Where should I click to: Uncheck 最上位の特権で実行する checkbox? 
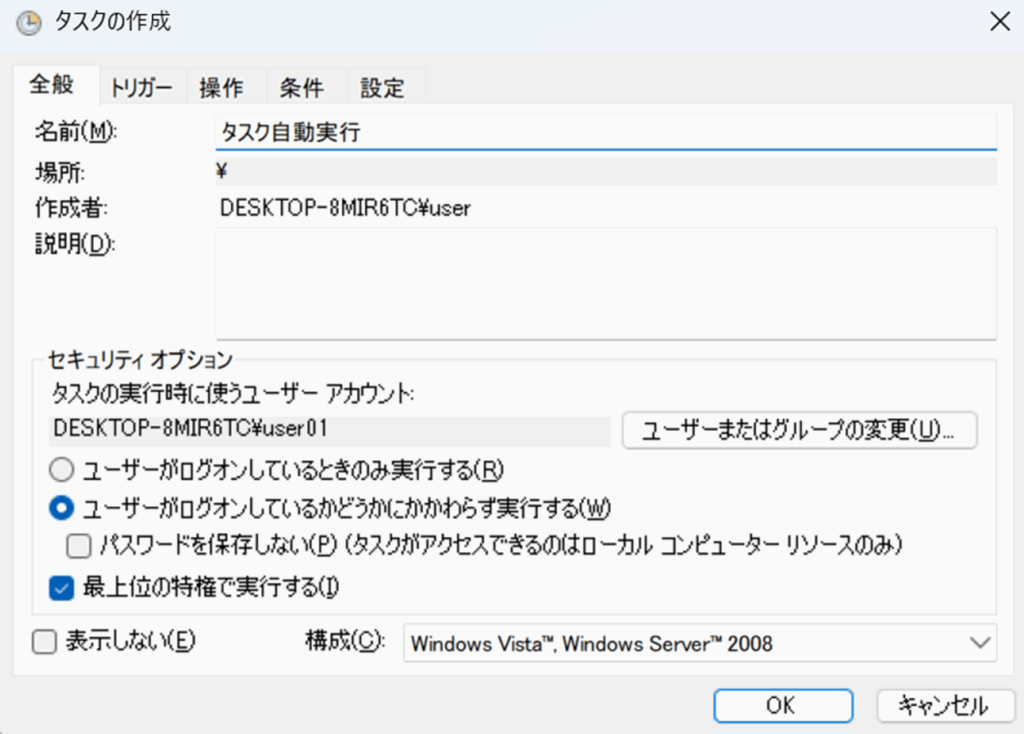[x=62, y=586]
